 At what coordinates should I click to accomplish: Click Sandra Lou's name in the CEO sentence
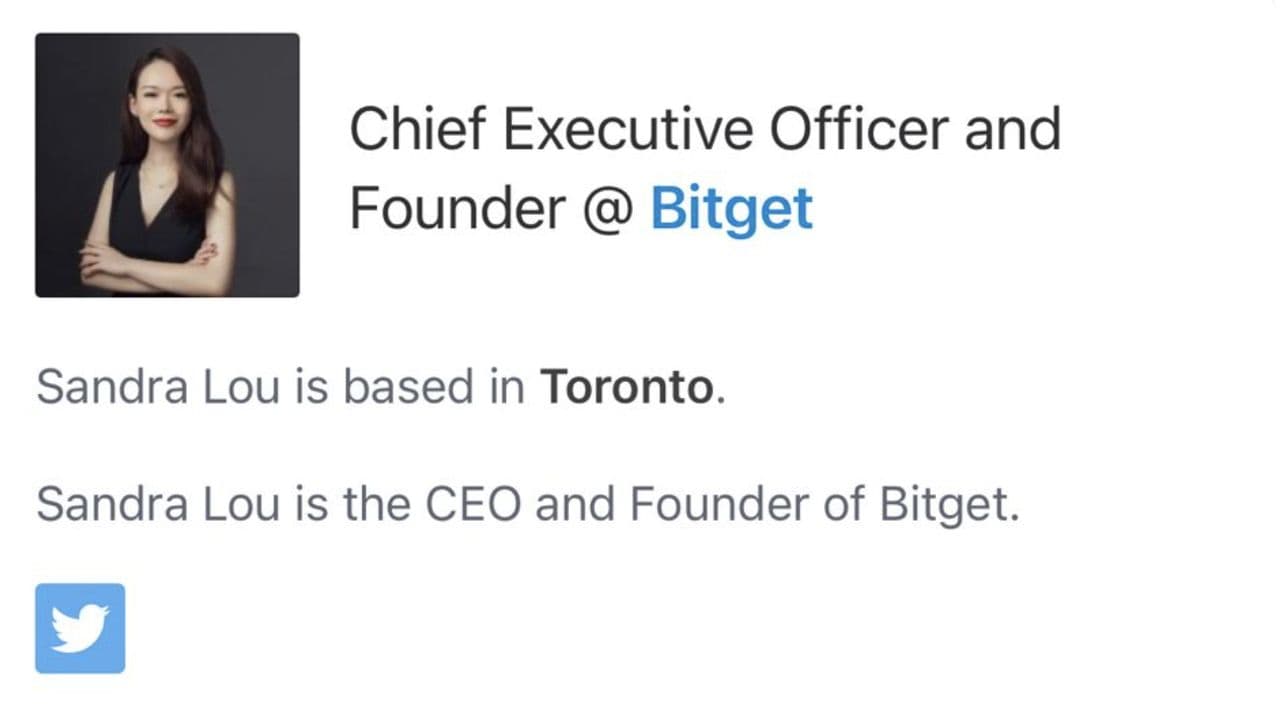pos(158,505)
